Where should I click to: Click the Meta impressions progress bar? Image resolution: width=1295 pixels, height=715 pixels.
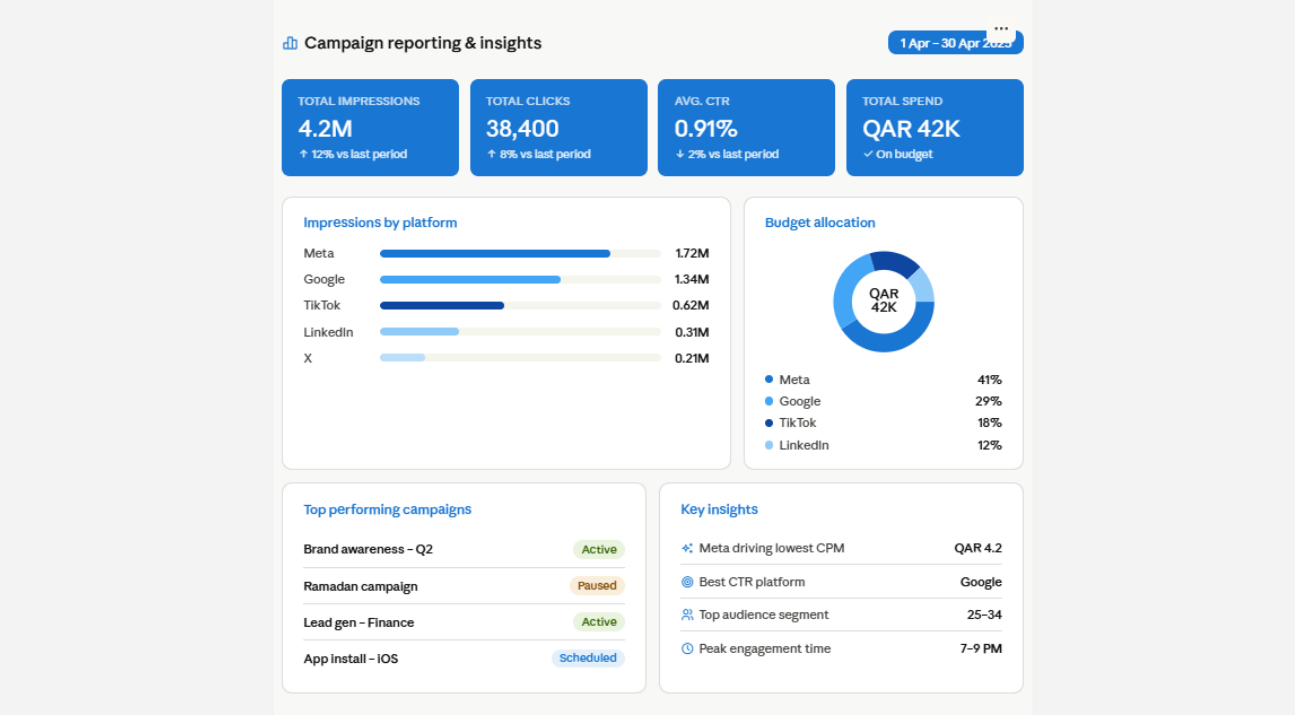[520, 254]
